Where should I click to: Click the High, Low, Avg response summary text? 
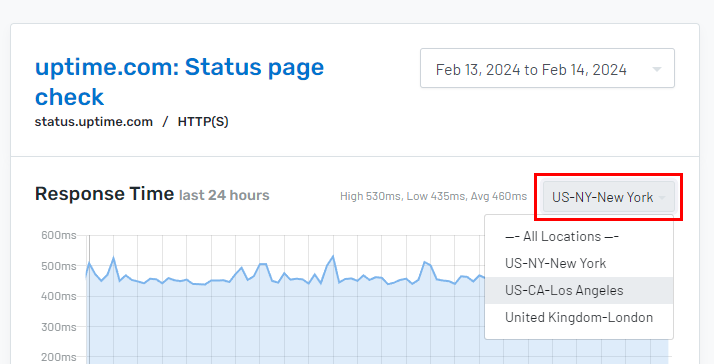[434, 196]
